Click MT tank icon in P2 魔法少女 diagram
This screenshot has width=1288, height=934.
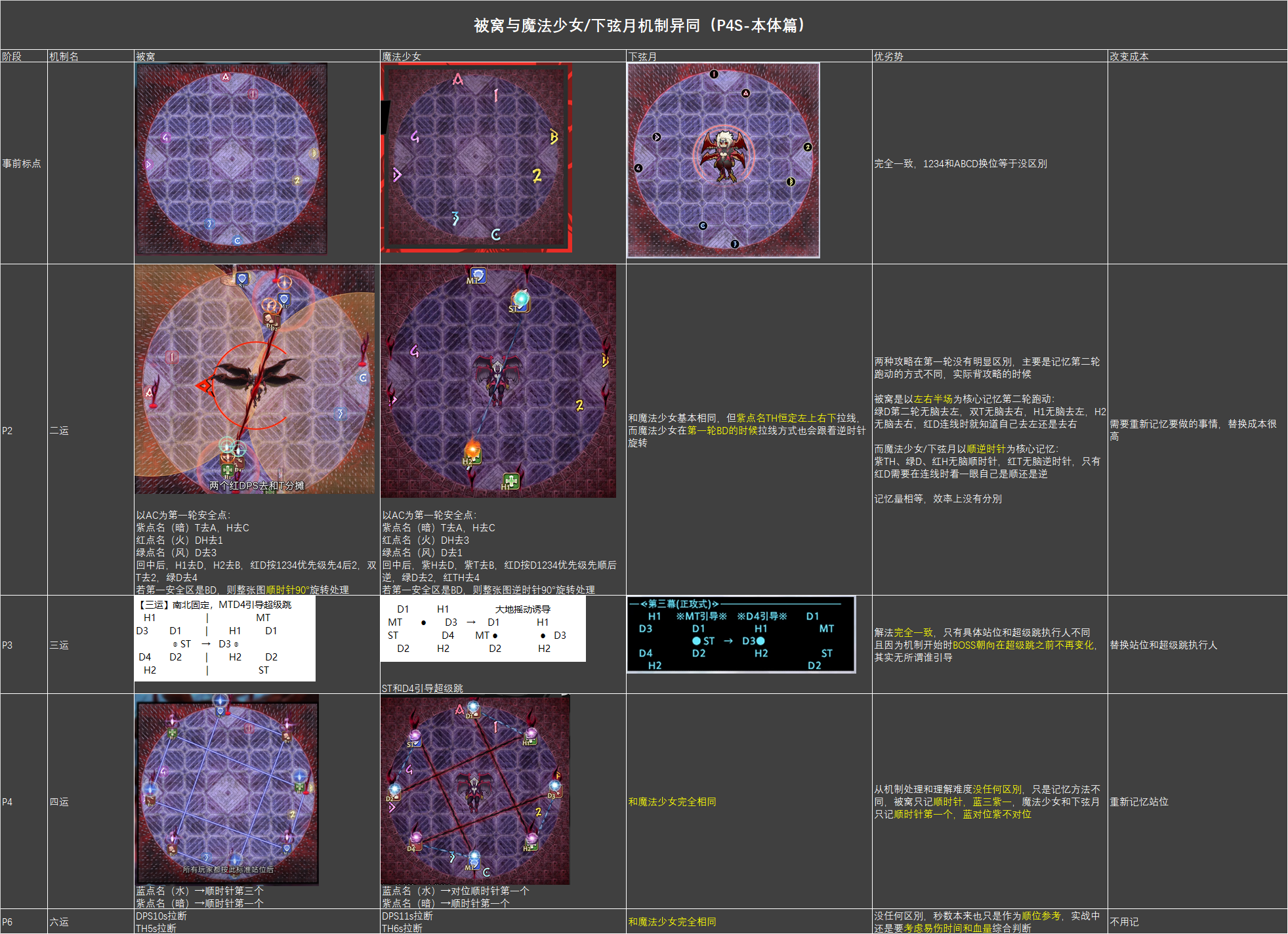[x=477, y=275]
